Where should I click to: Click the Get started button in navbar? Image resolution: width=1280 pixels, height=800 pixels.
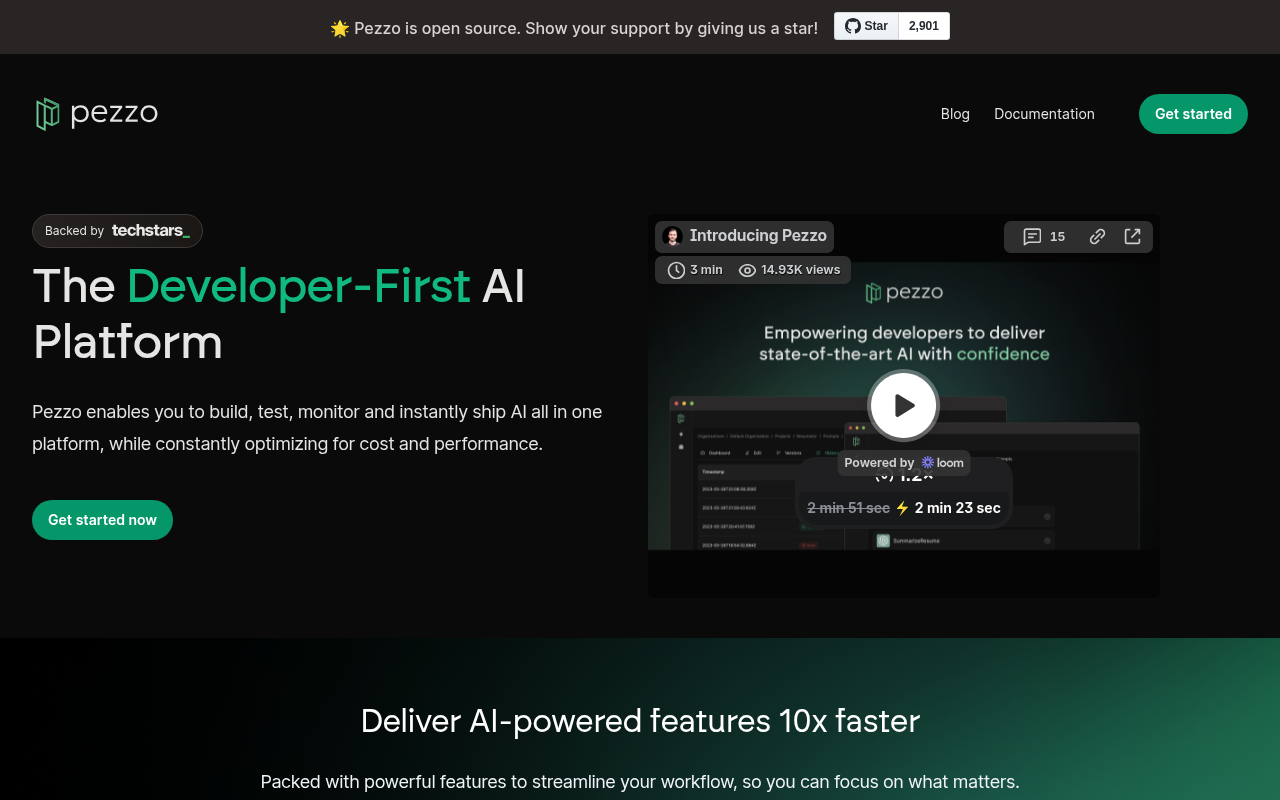point(1193,114)
